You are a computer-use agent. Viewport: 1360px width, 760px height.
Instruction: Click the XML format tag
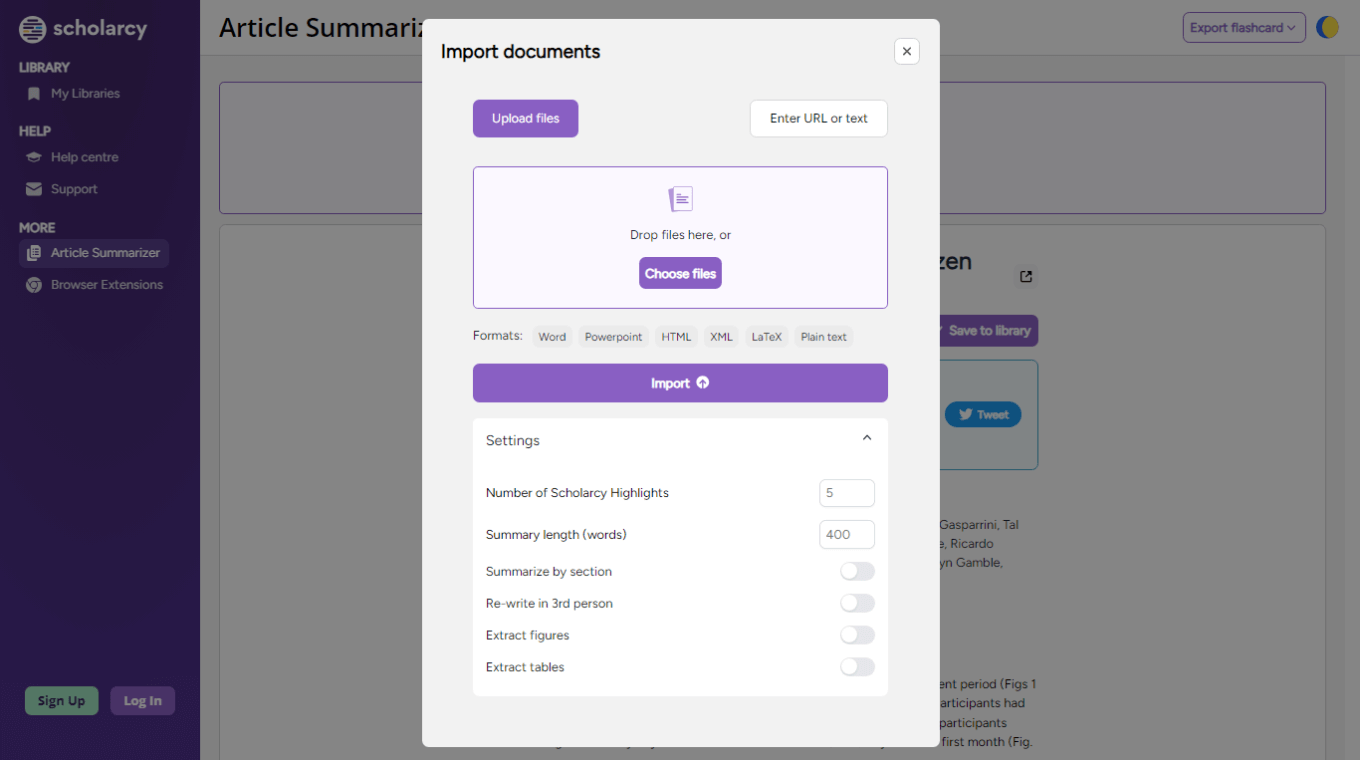[x=721, y=337]
